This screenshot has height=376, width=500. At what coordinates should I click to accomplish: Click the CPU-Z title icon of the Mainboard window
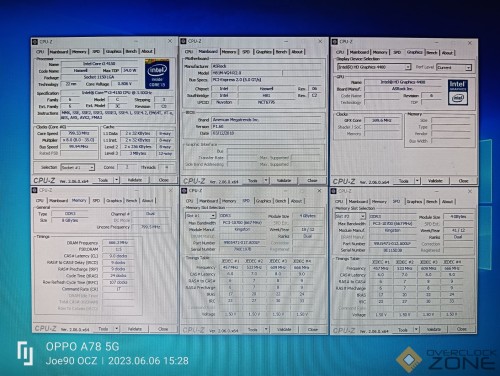point(183,41)
